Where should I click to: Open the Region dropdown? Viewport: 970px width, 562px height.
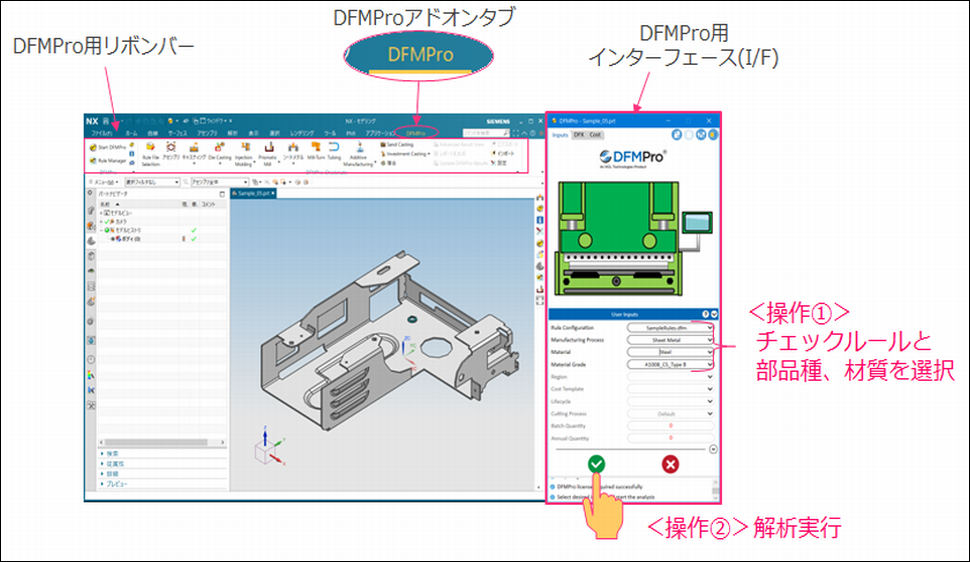[671, 376]
